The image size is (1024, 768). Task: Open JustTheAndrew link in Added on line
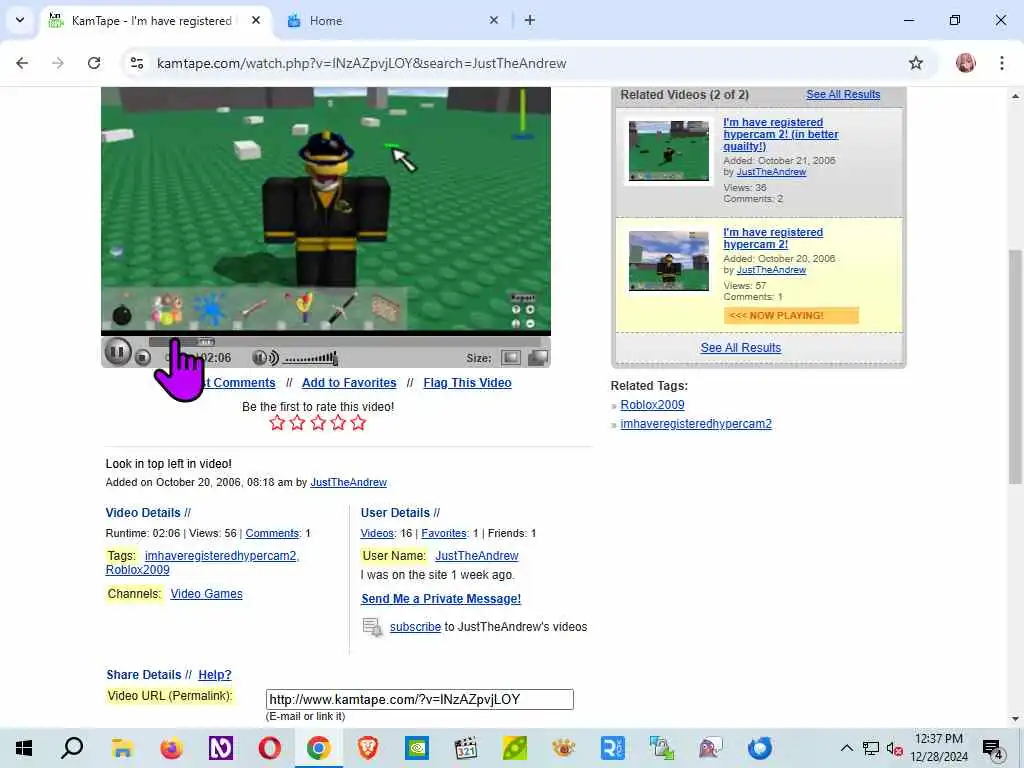(348, 483)
